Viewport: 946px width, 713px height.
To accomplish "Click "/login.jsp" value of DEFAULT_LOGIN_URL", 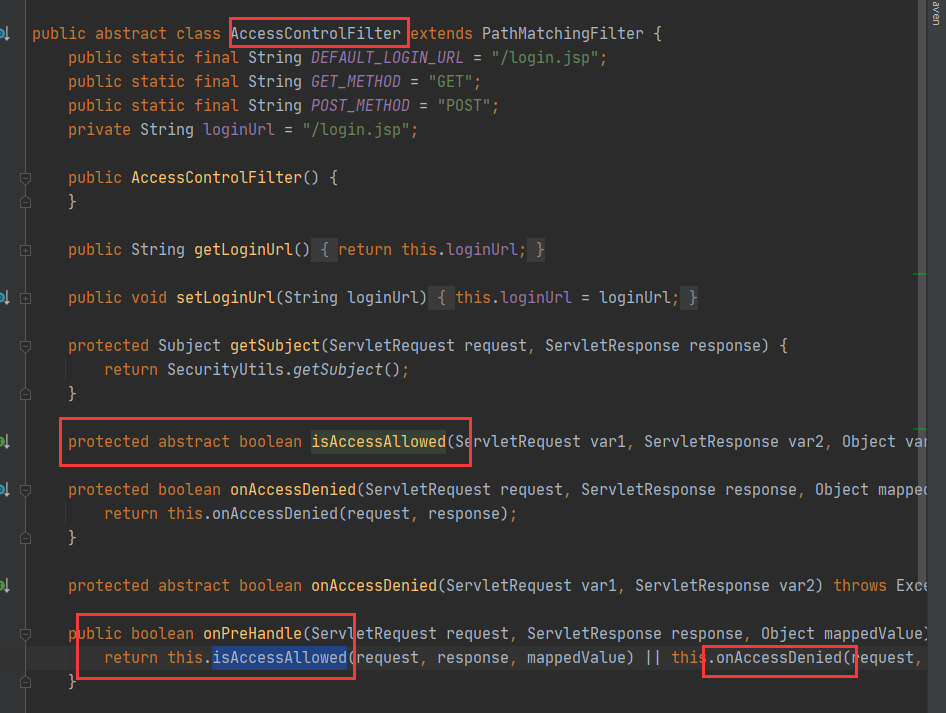I will click(x=544, y=58).
